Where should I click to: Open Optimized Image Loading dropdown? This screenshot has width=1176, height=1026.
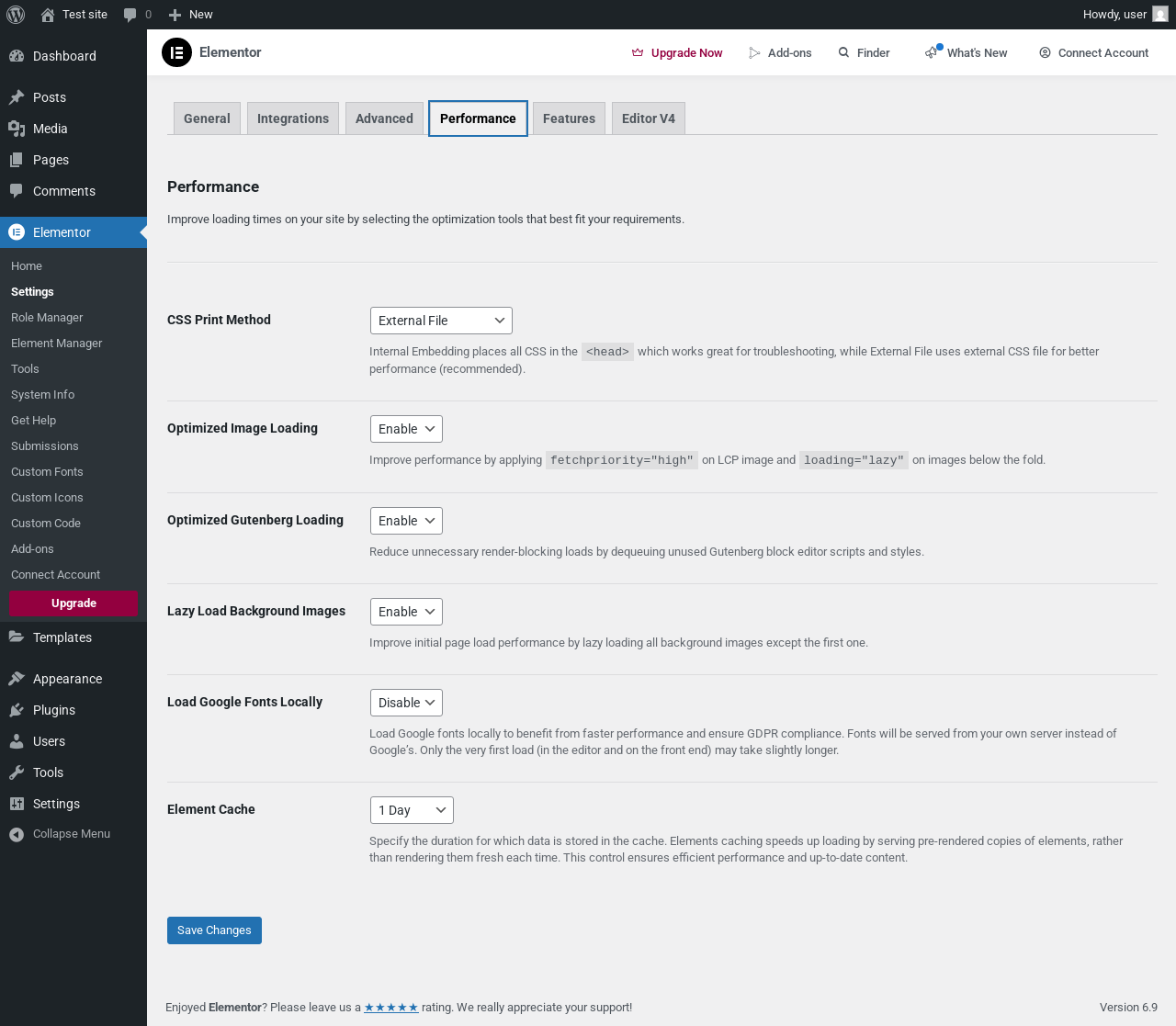coord(406,429)
